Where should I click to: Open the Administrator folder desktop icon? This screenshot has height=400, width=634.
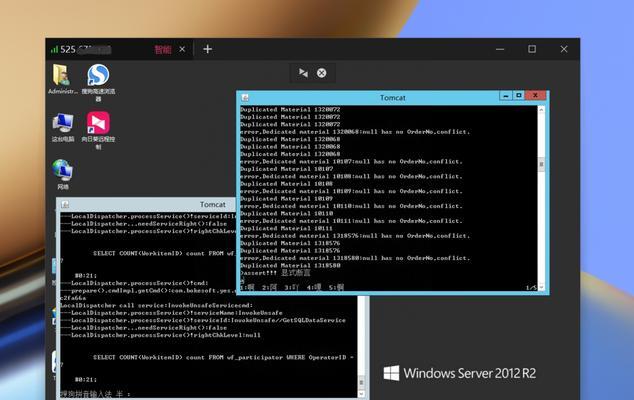click(62, 79)
